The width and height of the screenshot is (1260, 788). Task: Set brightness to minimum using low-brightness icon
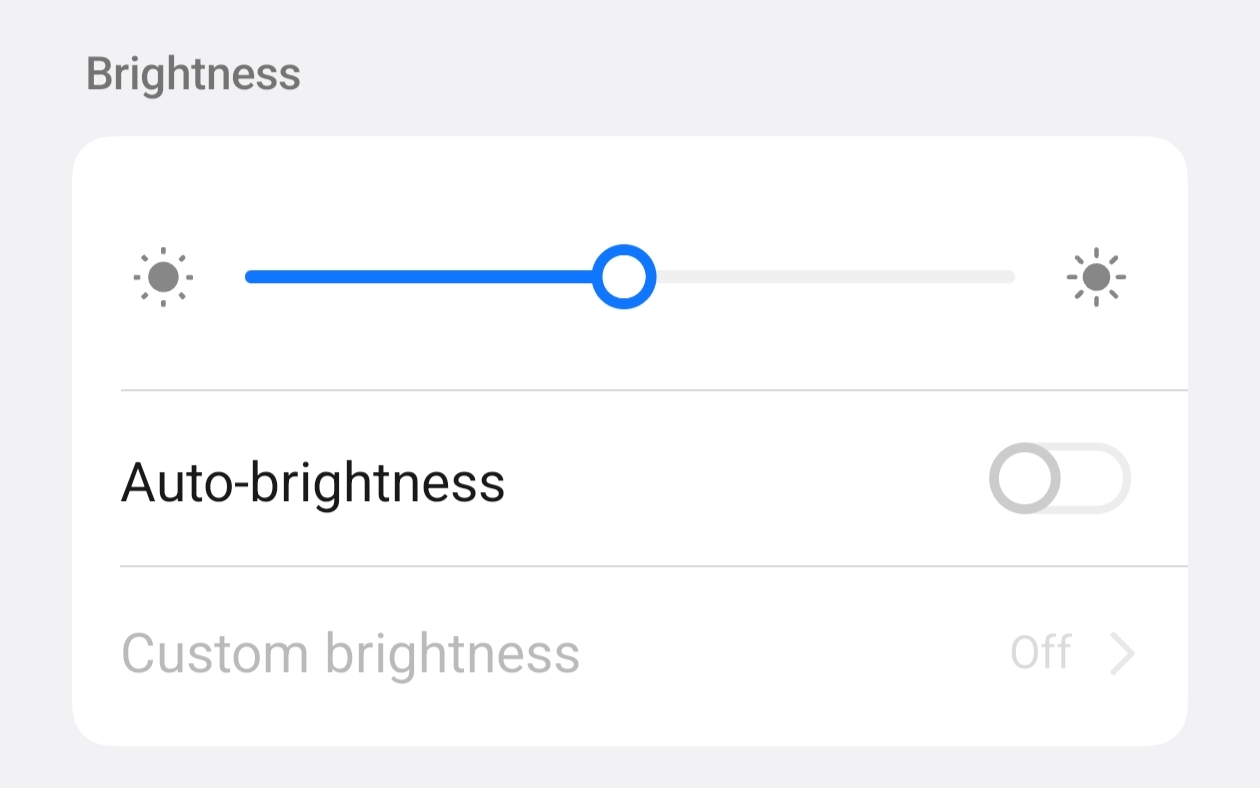click(x=163, y=277)
